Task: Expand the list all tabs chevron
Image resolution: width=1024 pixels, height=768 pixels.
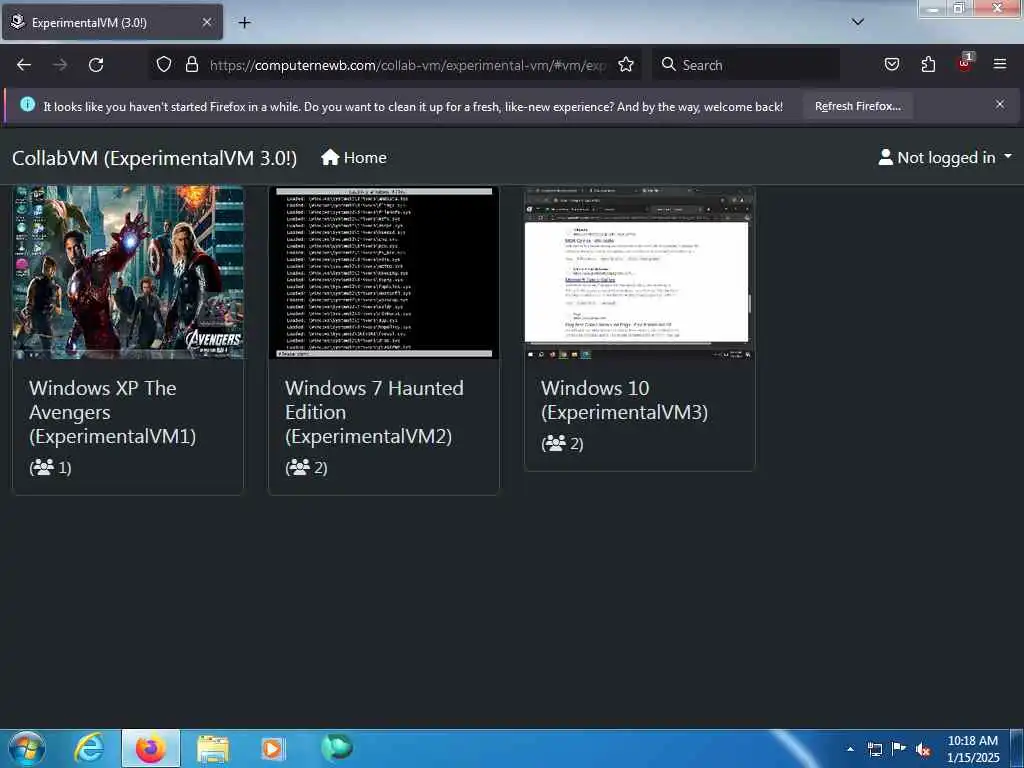Action: (858, 22)
